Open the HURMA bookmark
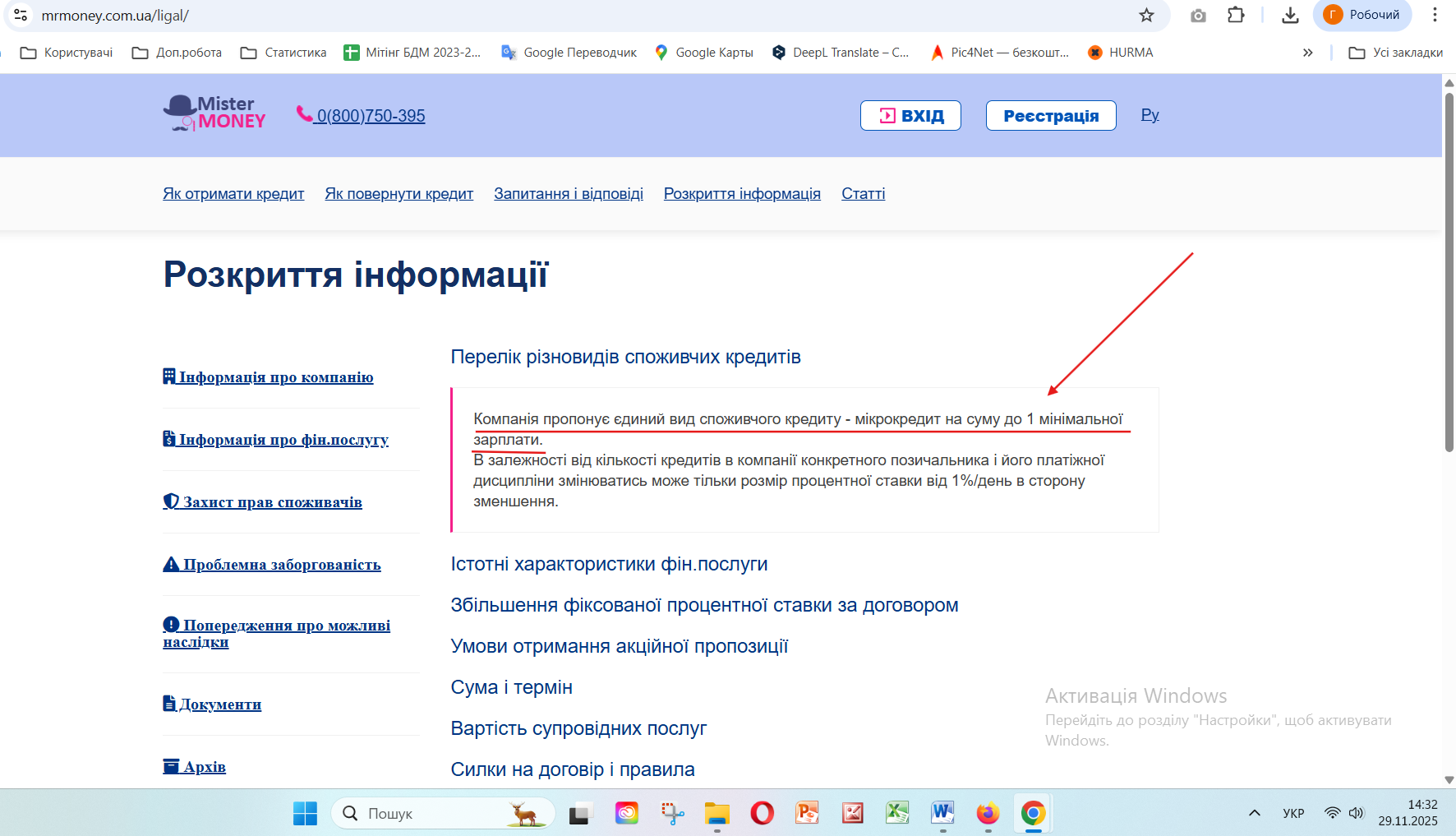The height and width of the screenshot is (836, 1456). (1121, 53)
